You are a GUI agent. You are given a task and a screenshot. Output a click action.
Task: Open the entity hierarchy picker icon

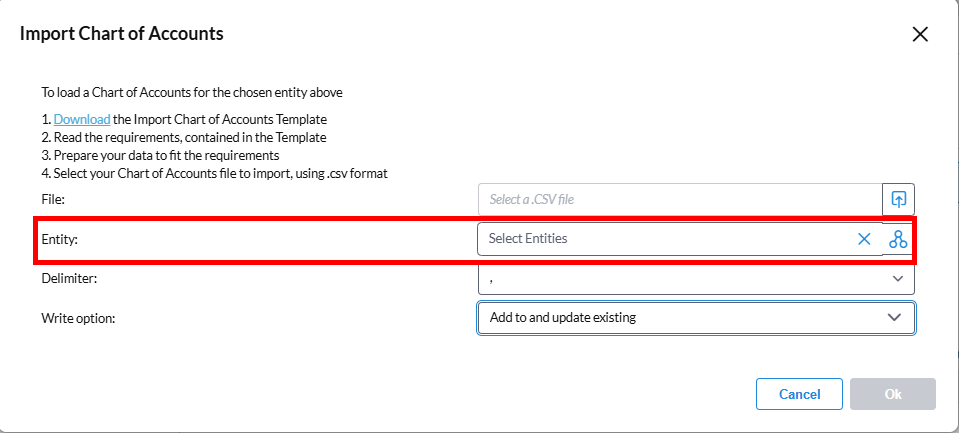897,239
